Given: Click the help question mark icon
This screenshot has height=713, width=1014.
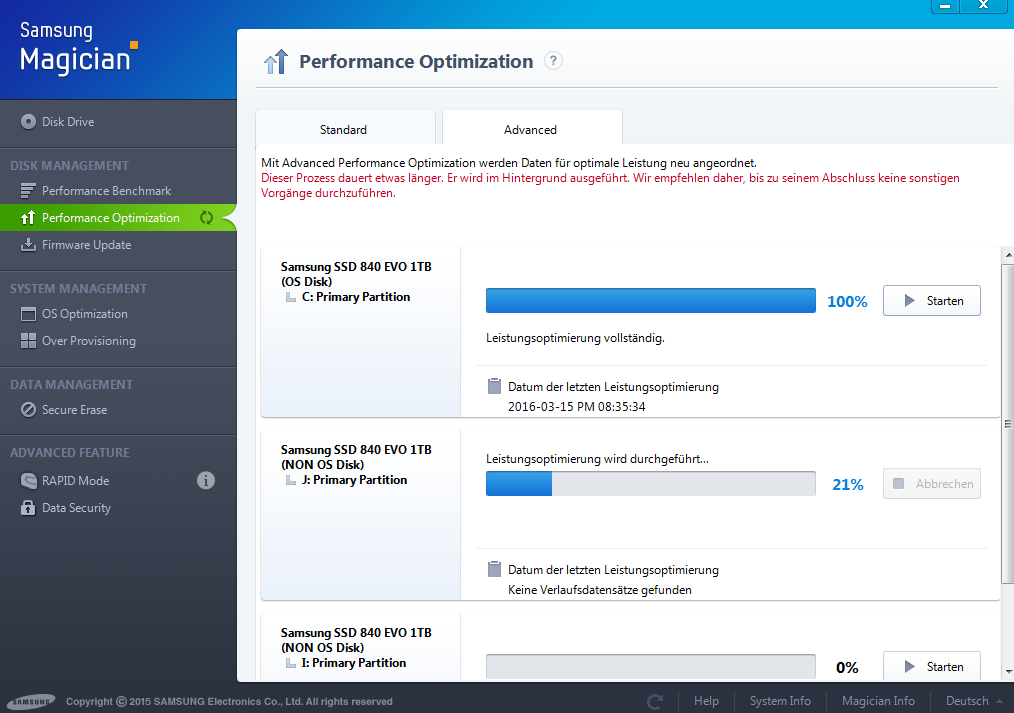Looking at the screenshot, I should coord(553,61).
